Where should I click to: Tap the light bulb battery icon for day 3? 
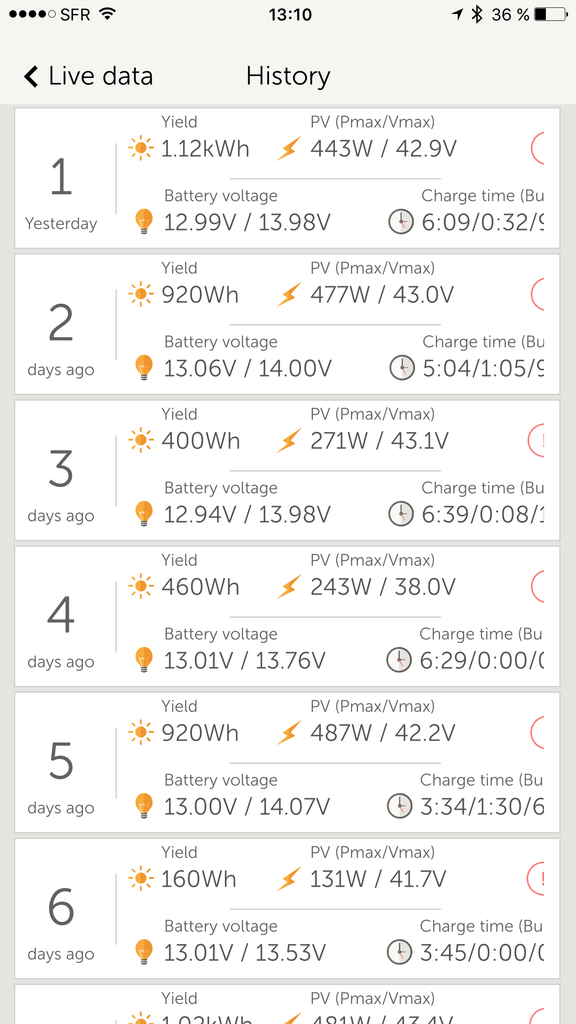tap(143, 514)
